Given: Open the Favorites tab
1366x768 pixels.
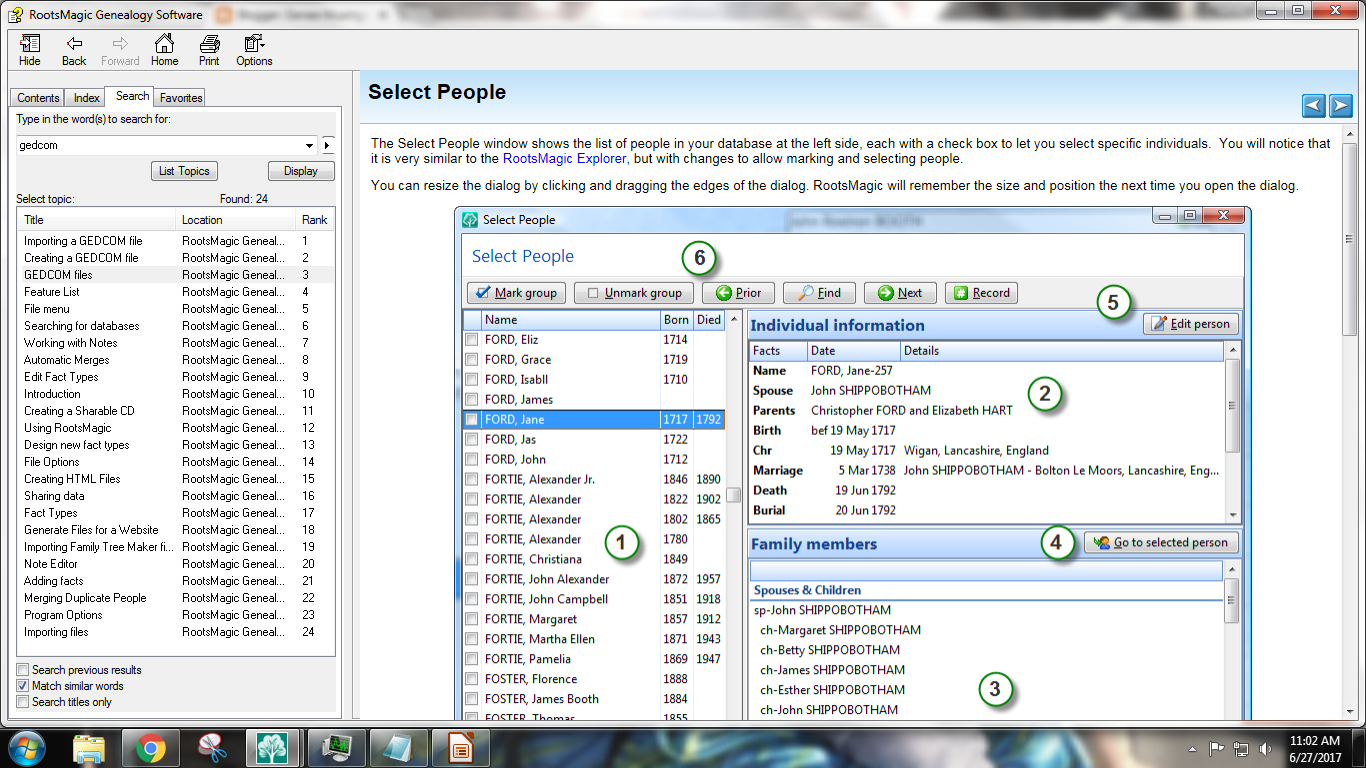Looking at the screenshot, I should coord(181,98).
